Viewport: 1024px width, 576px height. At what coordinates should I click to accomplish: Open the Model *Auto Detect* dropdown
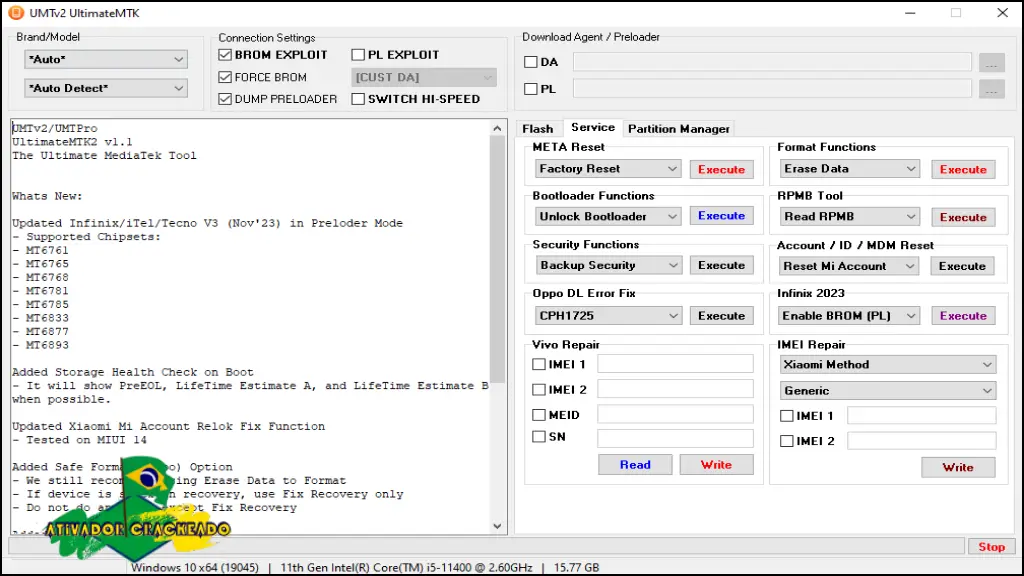pyautogui.click(x=106, y=88)
